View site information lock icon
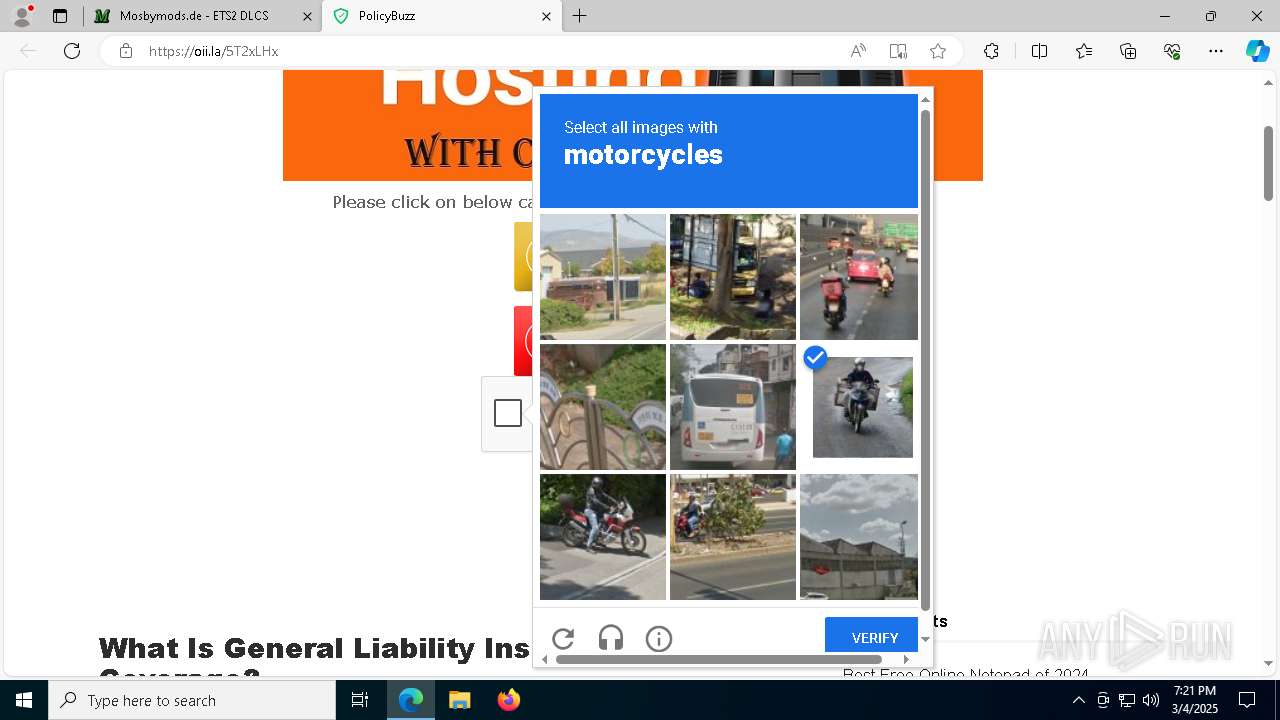This screenshot has width=1280, height=720. [x=126, y=51]
